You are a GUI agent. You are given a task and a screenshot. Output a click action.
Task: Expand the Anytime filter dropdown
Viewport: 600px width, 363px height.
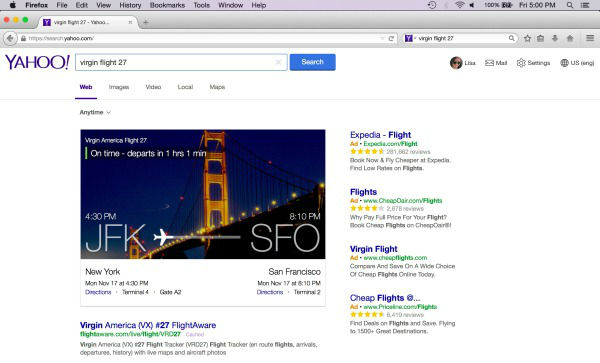[95, 112]
